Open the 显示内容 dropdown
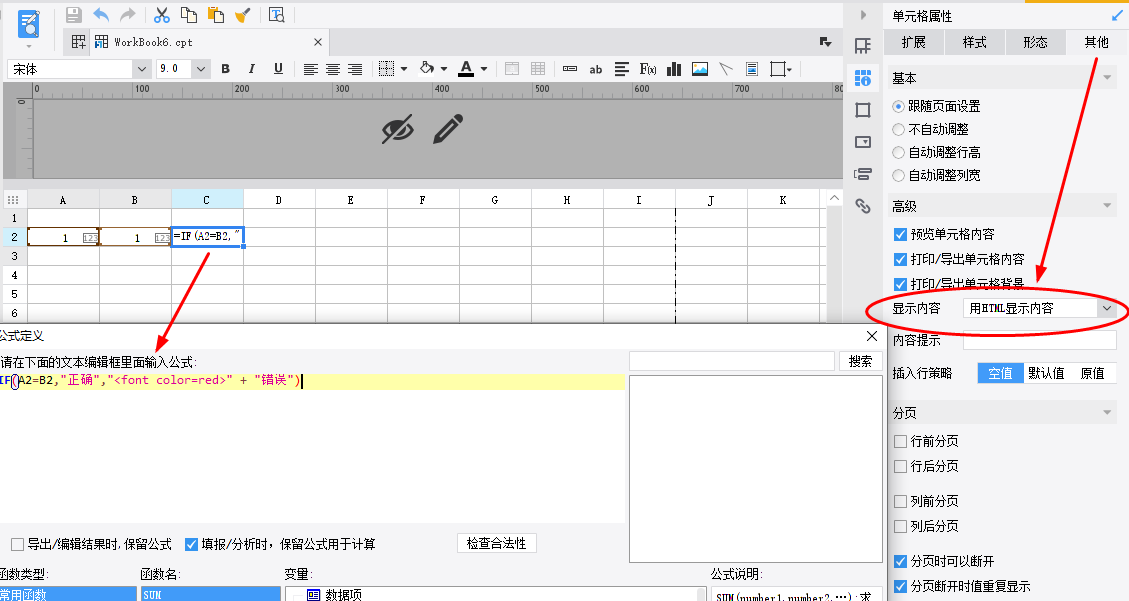 tap(1105, 309)
